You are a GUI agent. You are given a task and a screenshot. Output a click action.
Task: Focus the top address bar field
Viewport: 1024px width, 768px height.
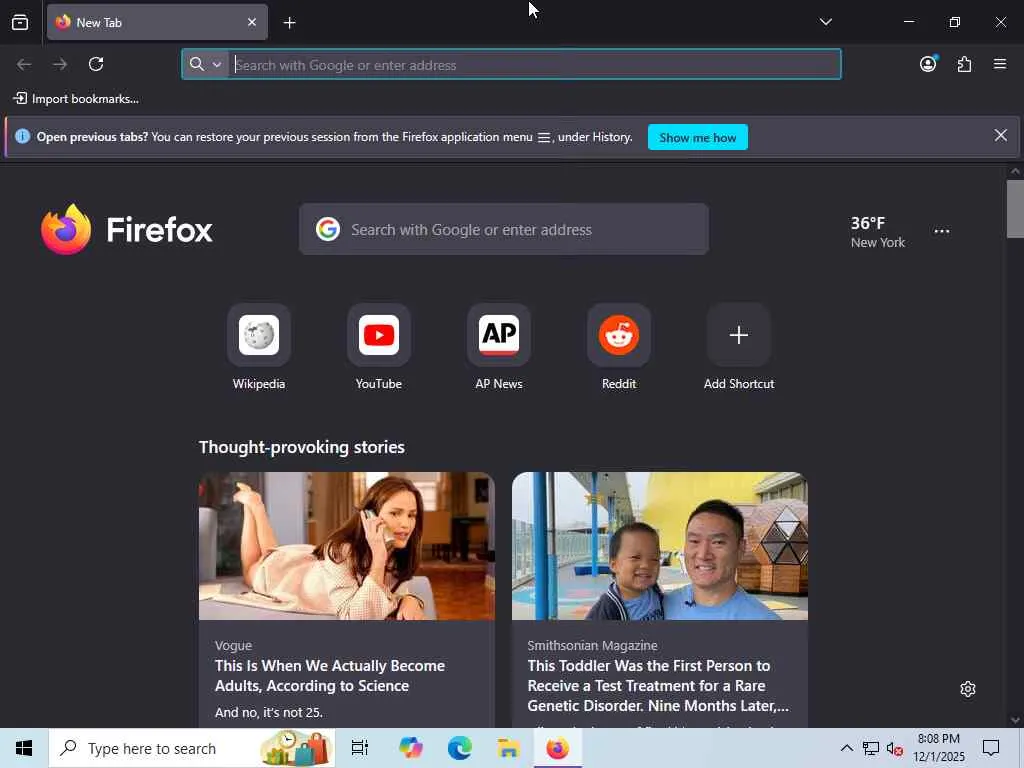[x=511, y=64]
